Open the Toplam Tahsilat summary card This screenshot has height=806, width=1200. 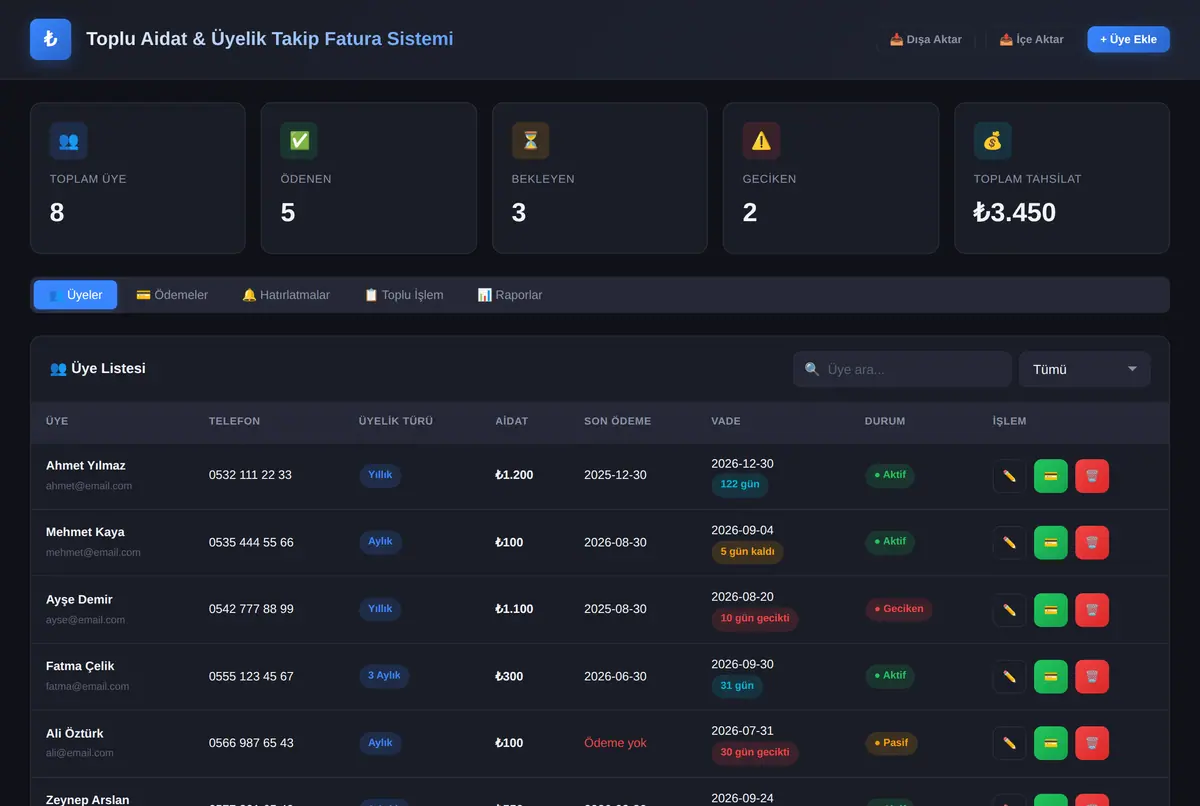click(1062, 178)
